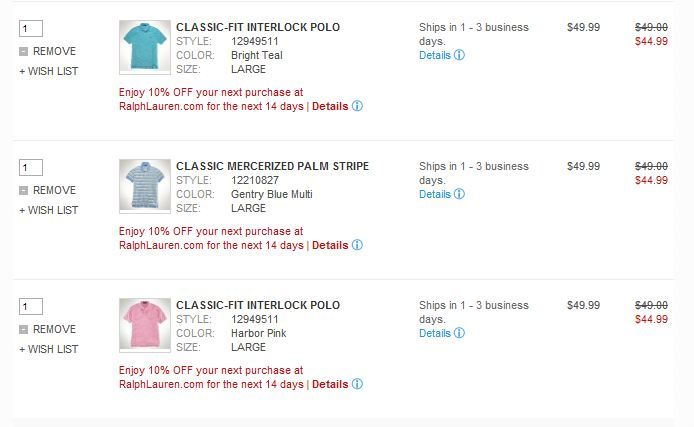Open Gentry Blue striped polo thumbnail
Viewport: 694px width, 427px height.
point(145,186)
